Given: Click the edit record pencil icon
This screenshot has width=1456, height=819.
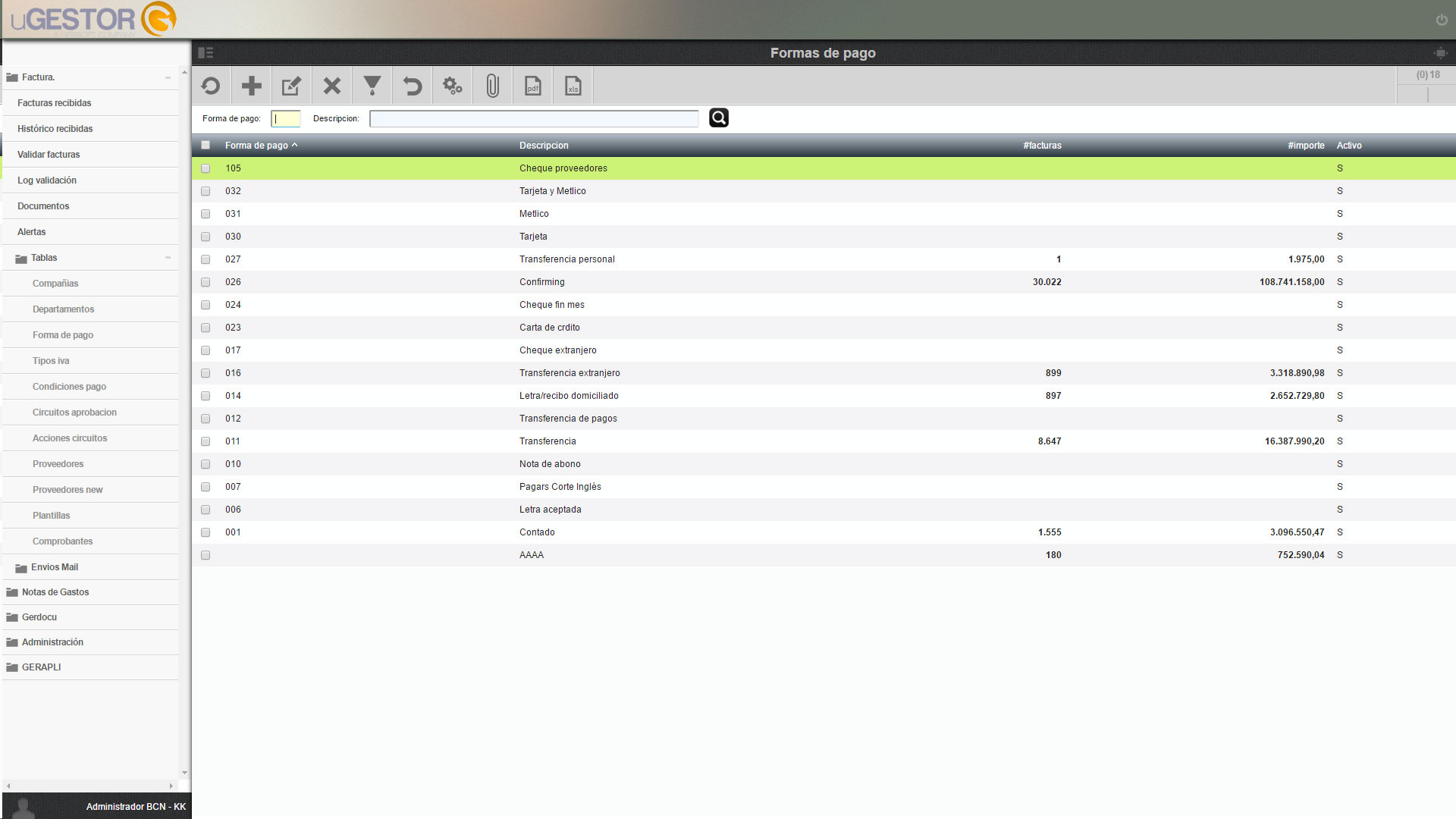Looking at the screenshot, I should (x=291, y=86).
